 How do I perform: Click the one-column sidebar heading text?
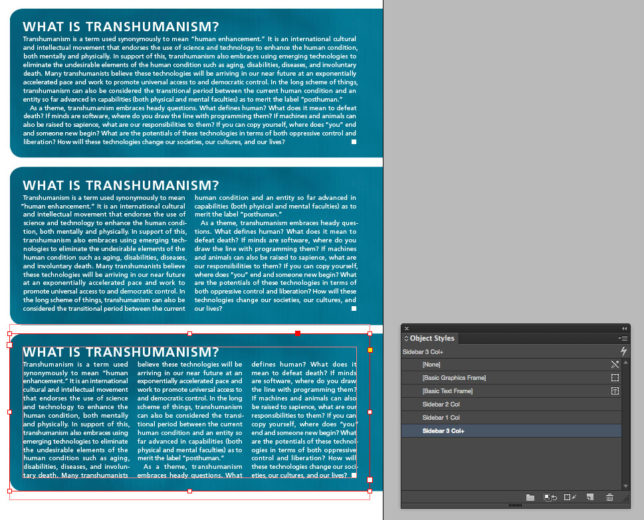point(121,27)
